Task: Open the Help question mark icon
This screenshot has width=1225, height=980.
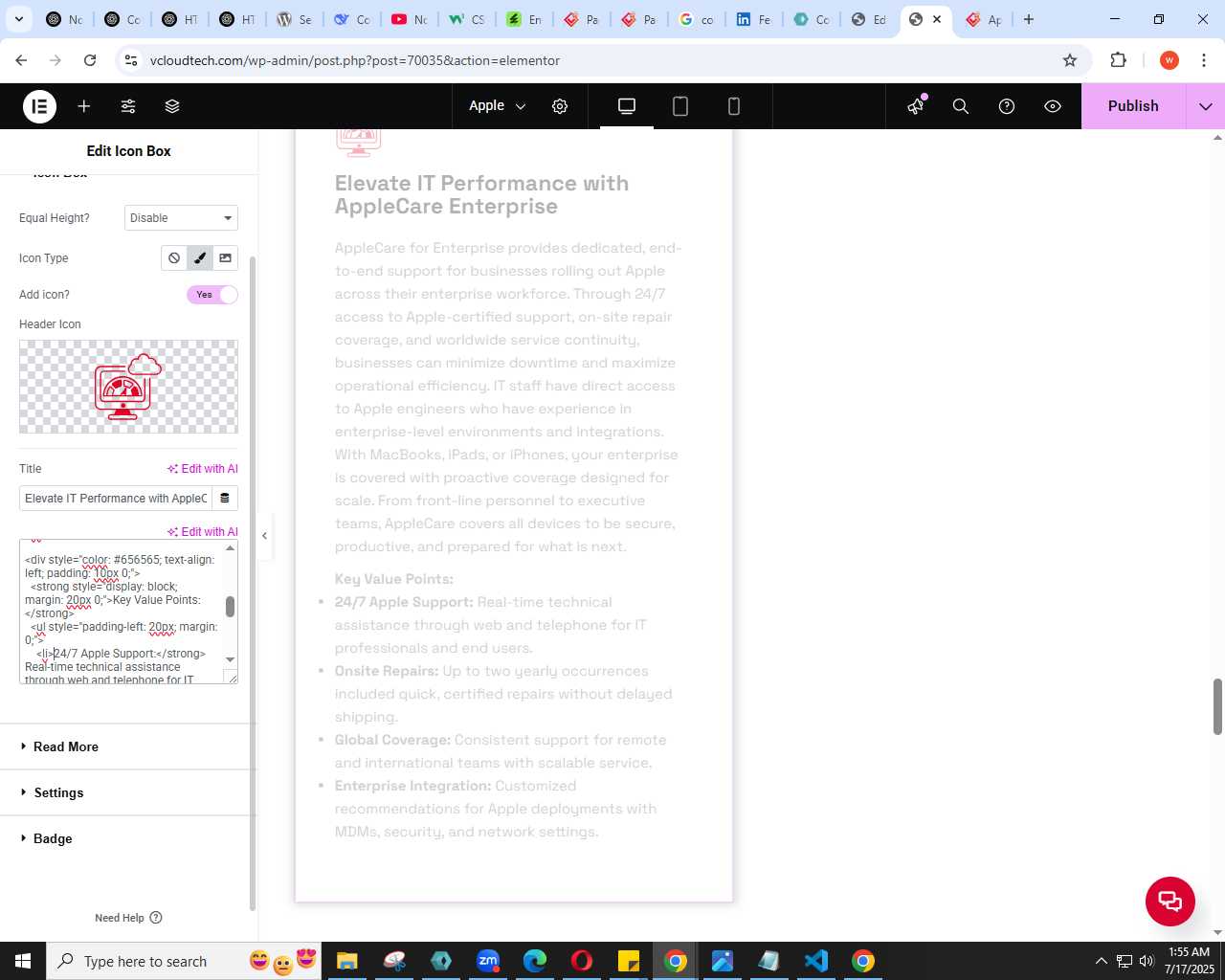Action: coord(1007,106)
